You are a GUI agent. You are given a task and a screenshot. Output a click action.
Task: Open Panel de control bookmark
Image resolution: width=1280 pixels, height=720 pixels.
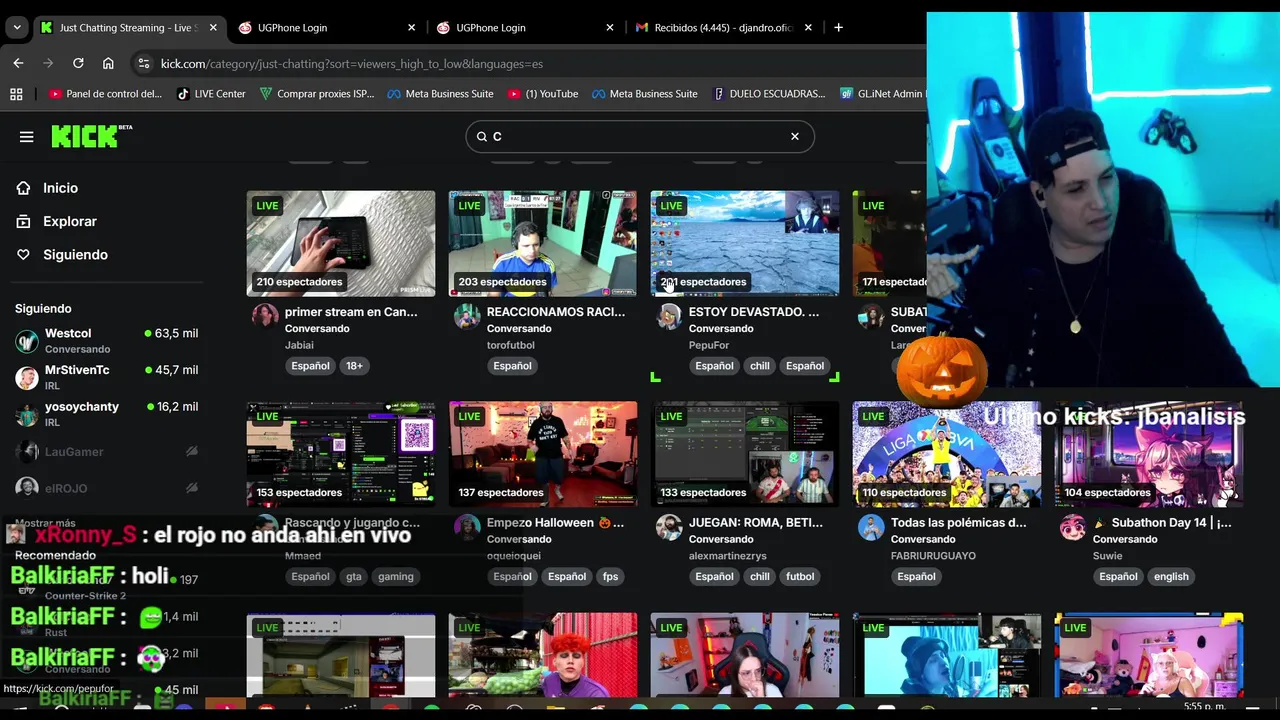pos(105,94)
